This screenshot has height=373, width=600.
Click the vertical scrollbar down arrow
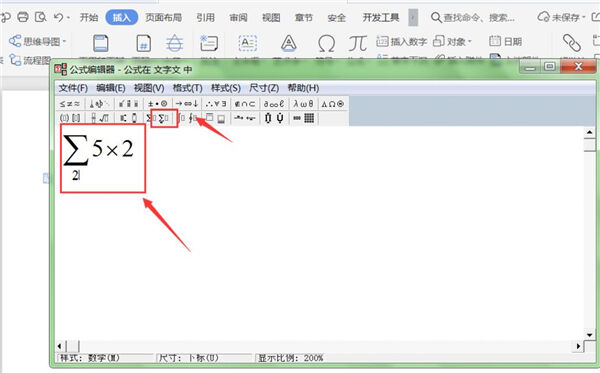[589, 335]
